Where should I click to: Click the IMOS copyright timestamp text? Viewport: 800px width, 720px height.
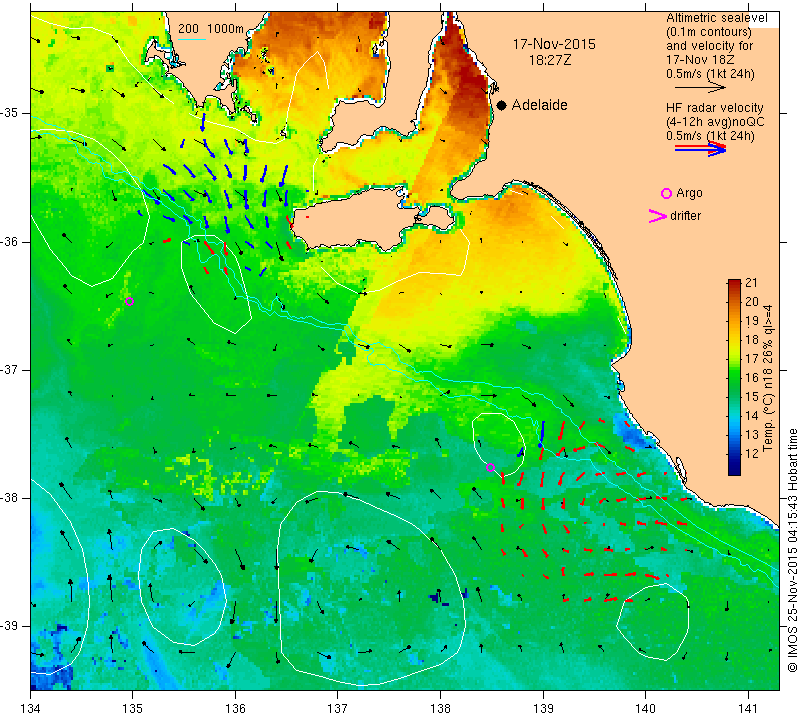tap(792, 550)
